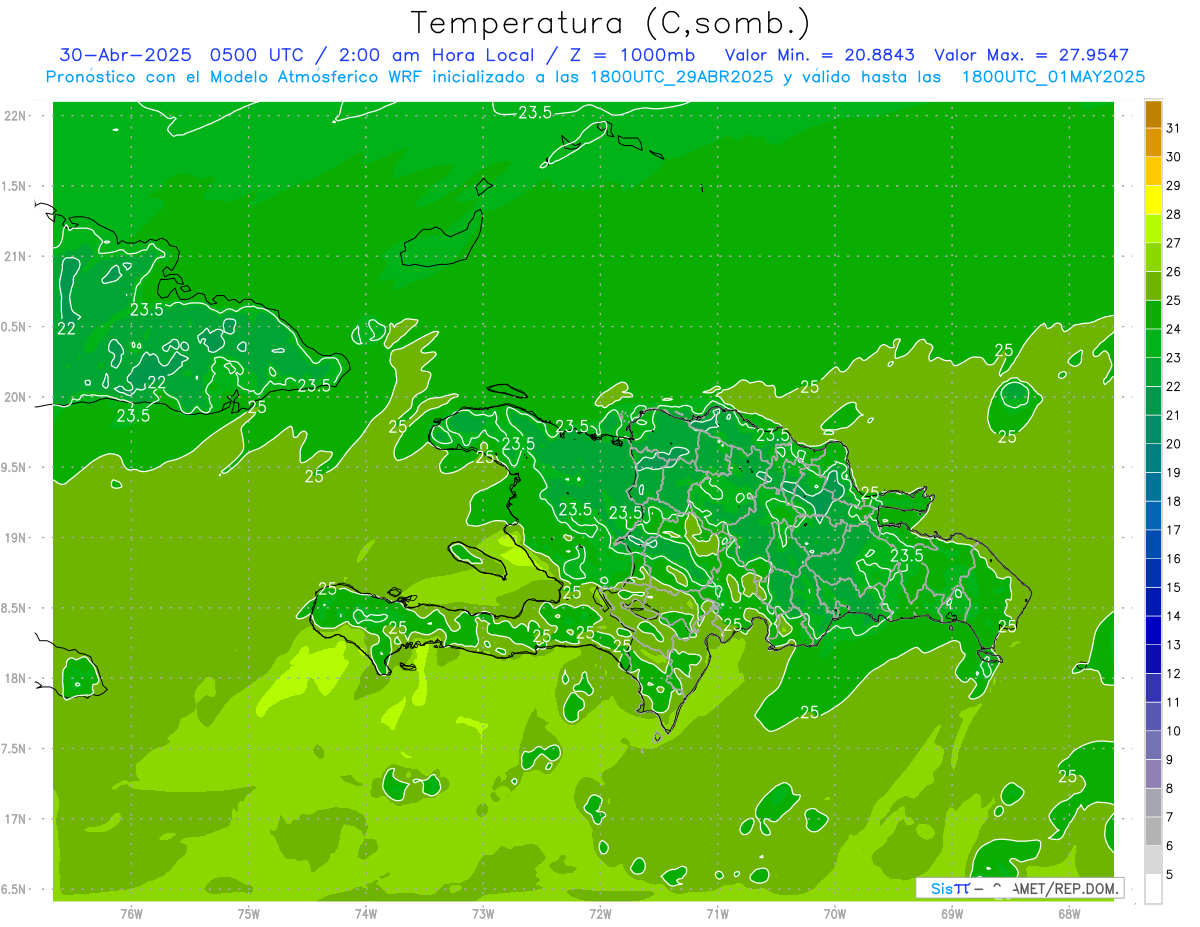
Task: Click the '74W' longitude axis label
Action: coord(366,914)
